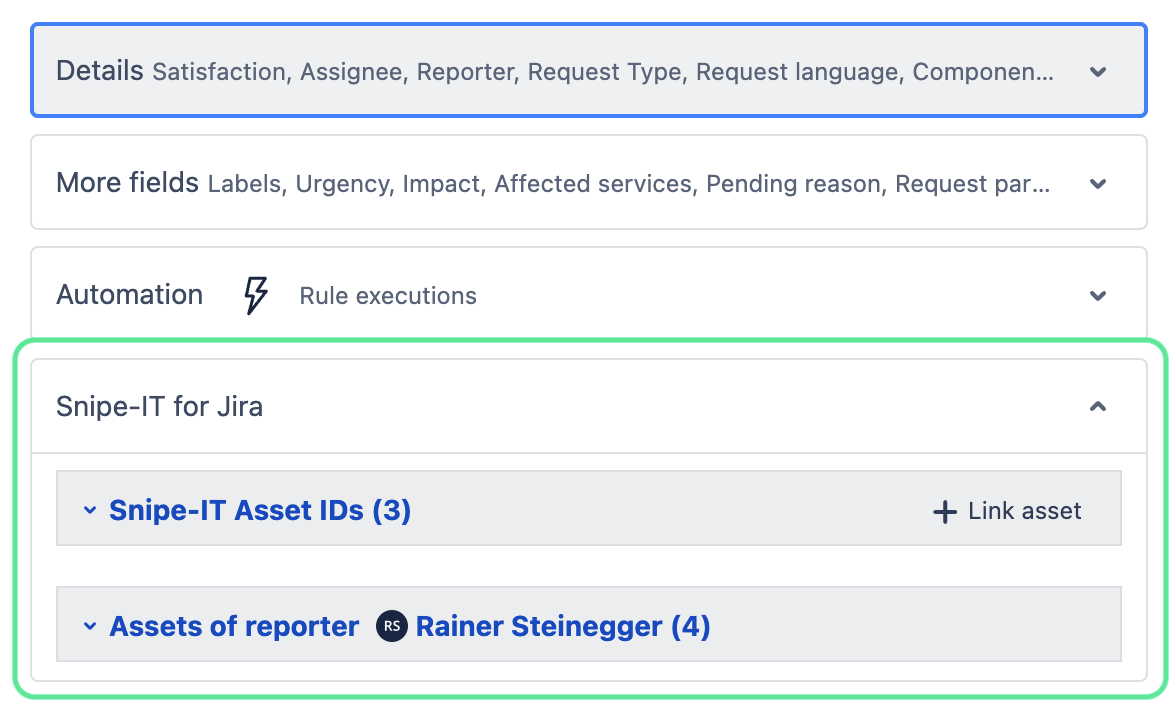Image resolution: width=1176 pixels, height=714 pixels.
Task: Click the Automation lightning bolt icon
Action: click(257, 296)
